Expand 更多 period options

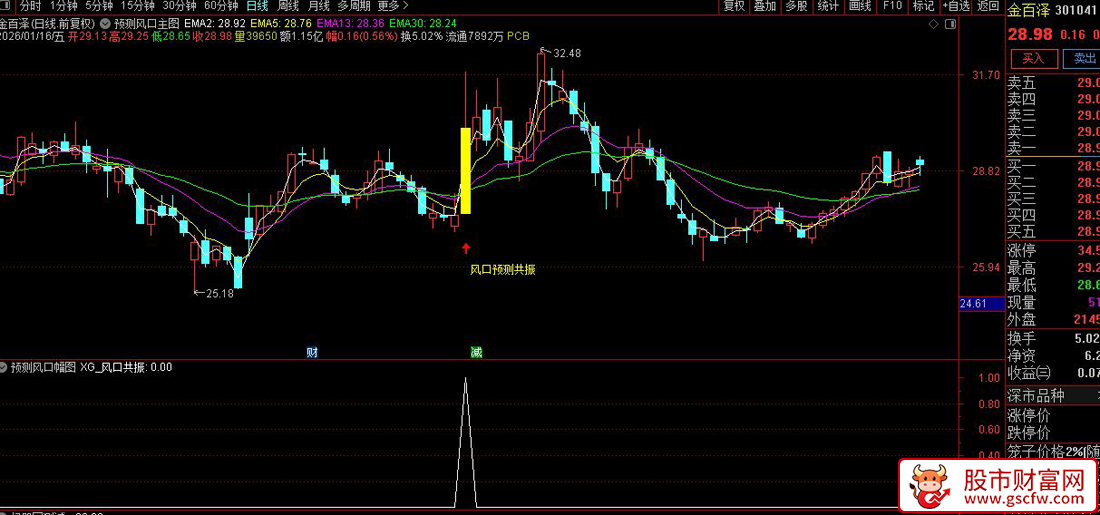[x=393, y=6]
